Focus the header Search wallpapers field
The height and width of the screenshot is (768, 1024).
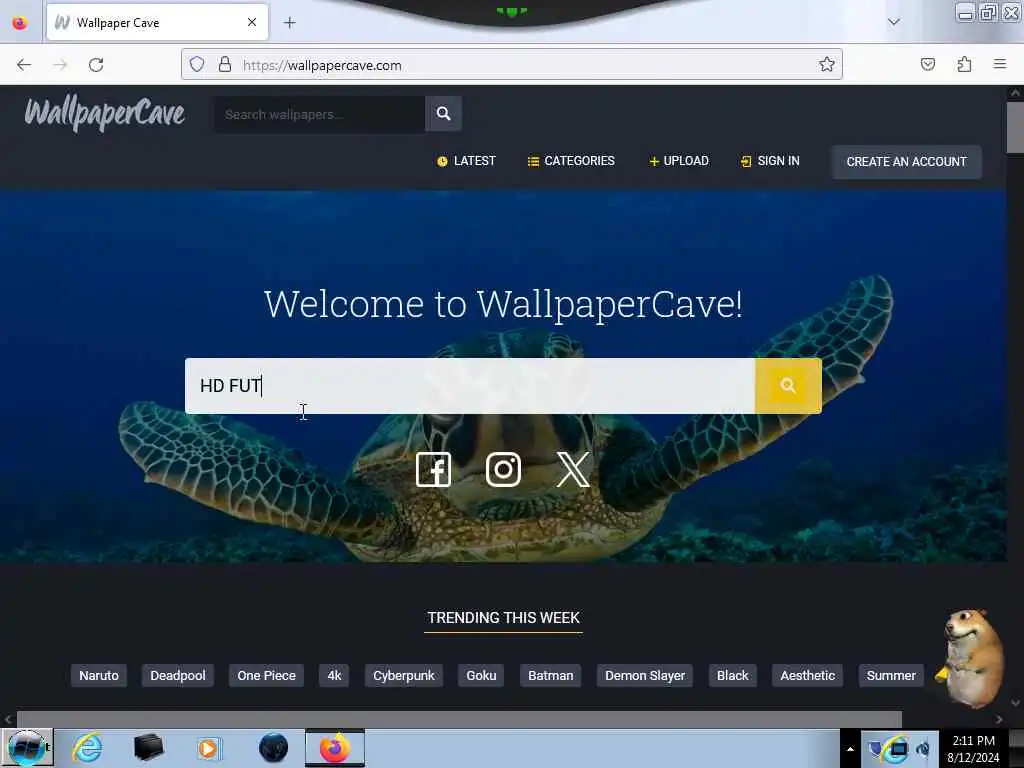319,114
